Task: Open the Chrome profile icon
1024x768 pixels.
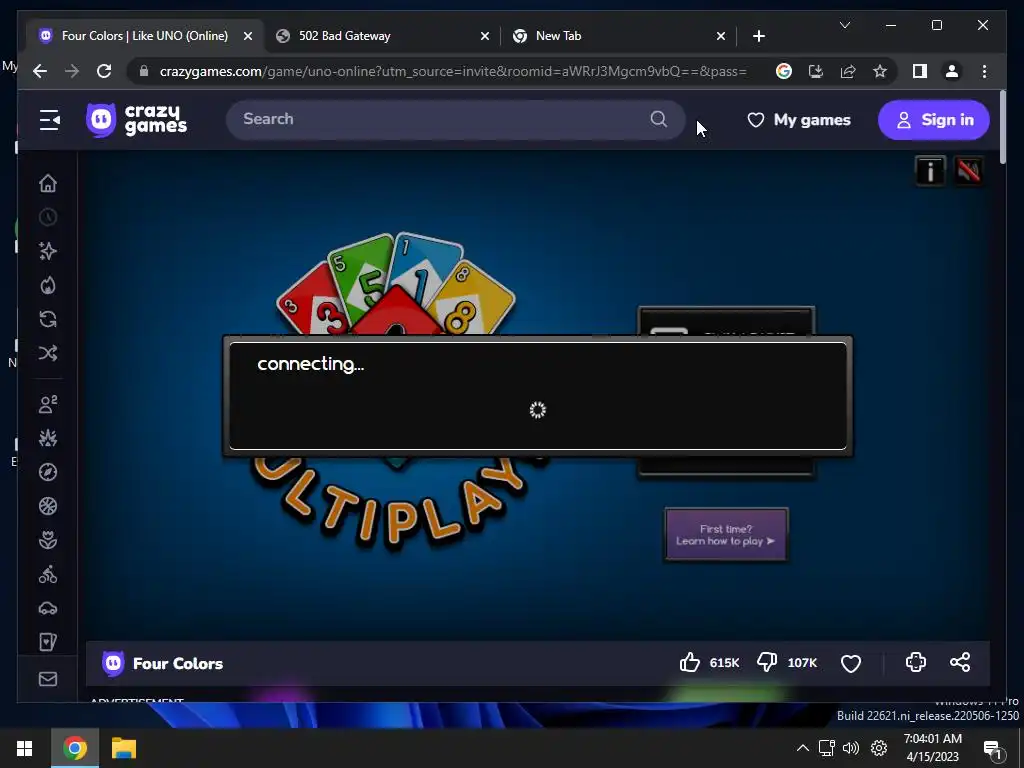Action: click(952, 71)
